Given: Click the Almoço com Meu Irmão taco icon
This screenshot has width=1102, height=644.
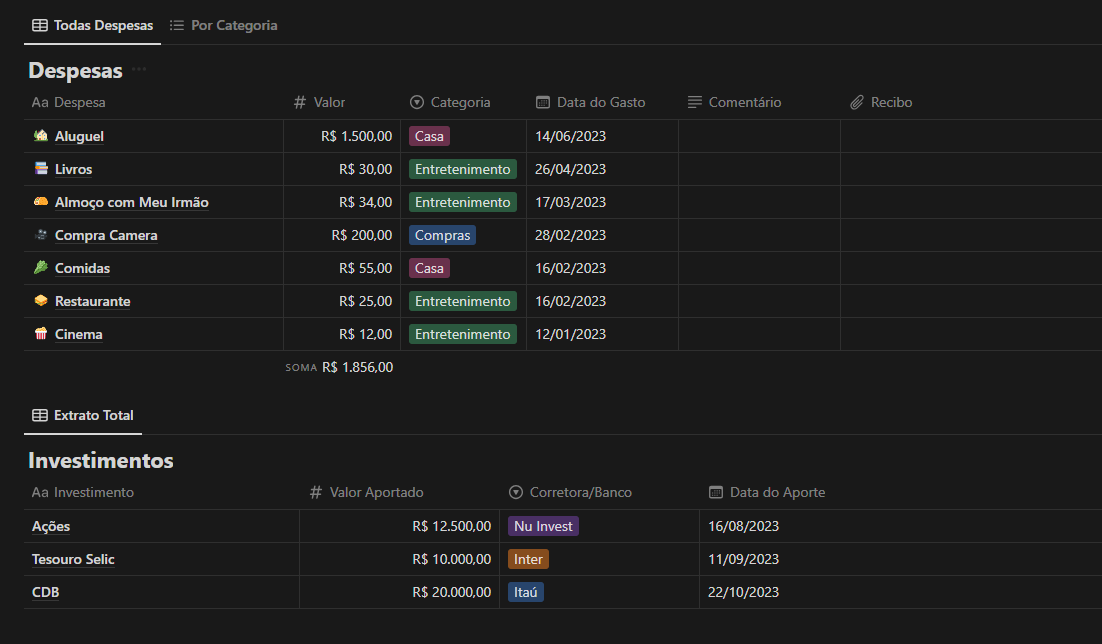Looking at the screenshot, I should 41,201.
